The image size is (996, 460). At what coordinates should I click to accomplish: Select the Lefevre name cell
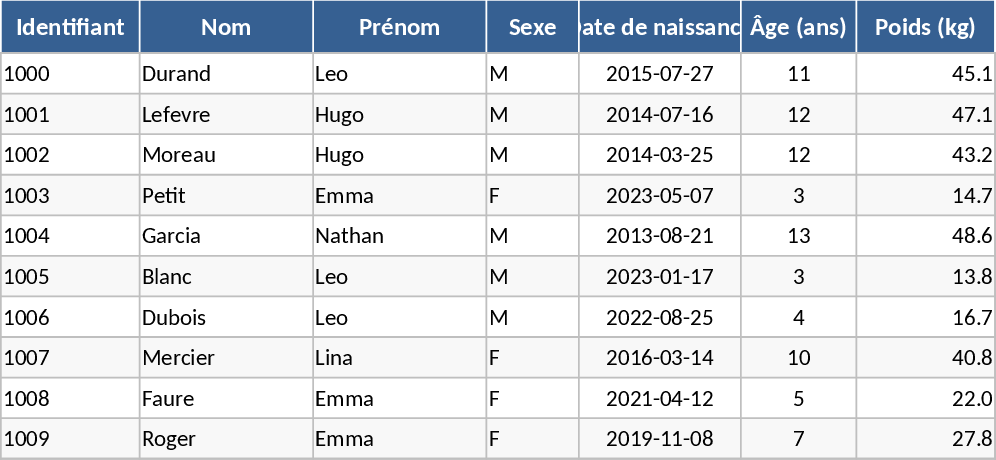[226, 115]
